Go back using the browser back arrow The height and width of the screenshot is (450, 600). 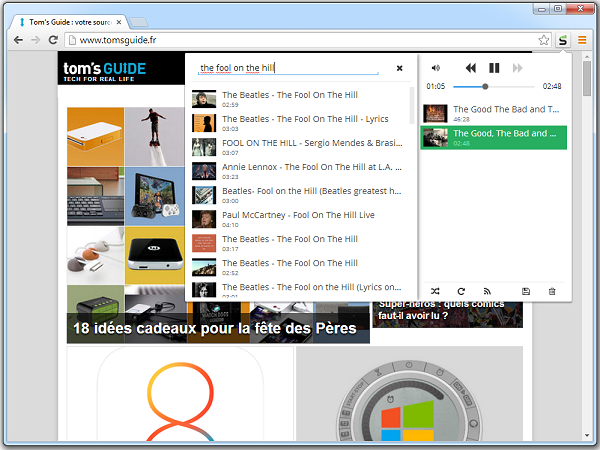click(x=18, y=40)
